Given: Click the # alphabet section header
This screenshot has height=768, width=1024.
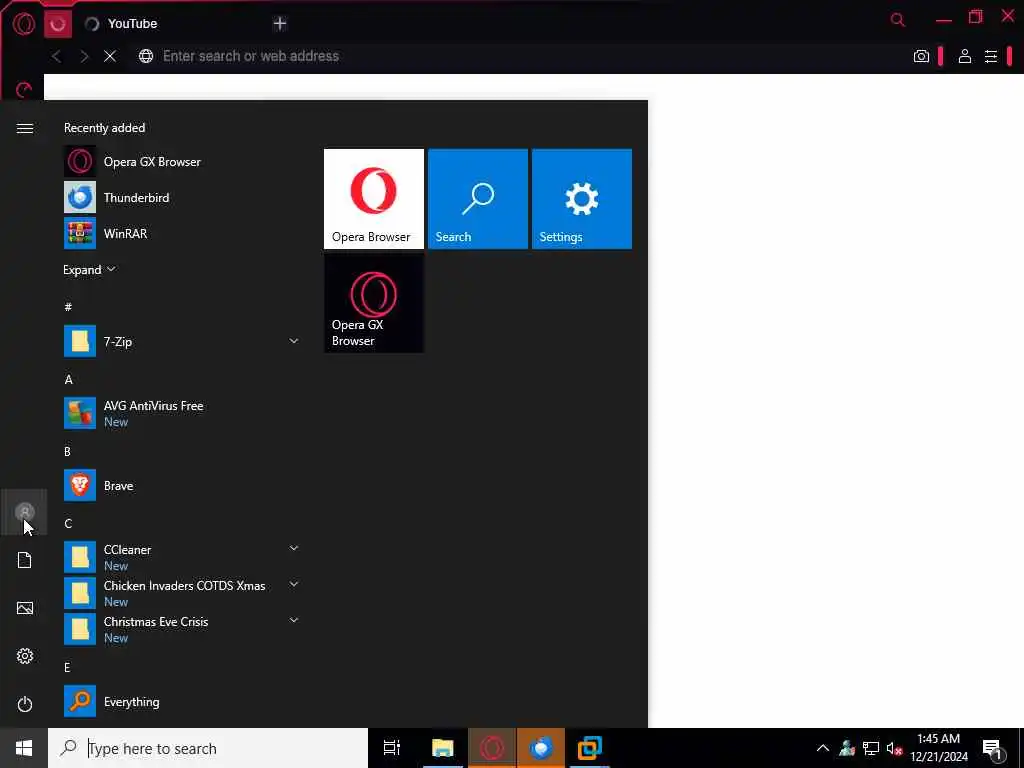Looking at the screenshot, I should (68, 306).
